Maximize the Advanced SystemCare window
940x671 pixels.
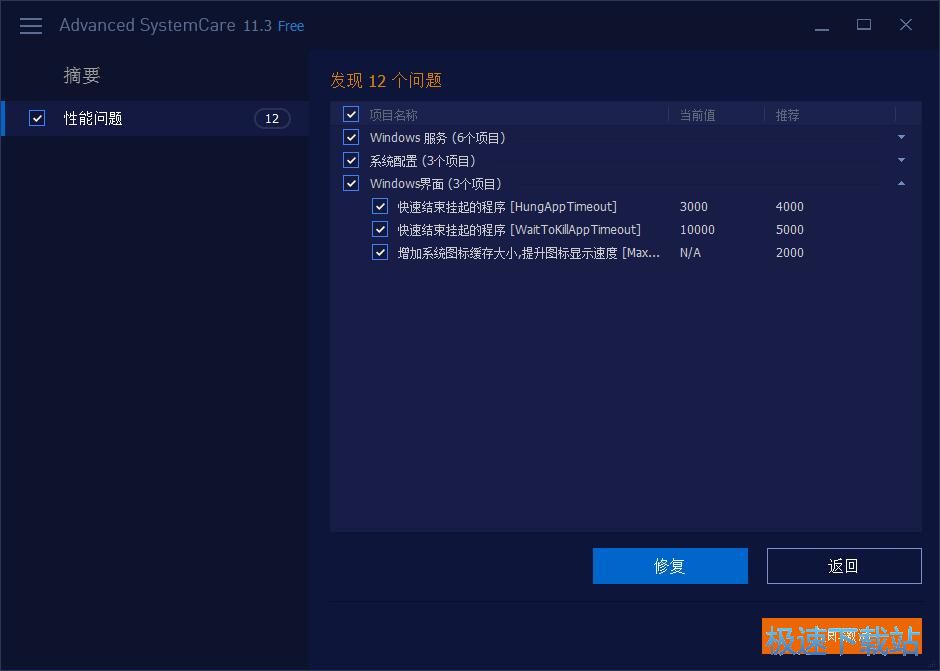(864, 25)
